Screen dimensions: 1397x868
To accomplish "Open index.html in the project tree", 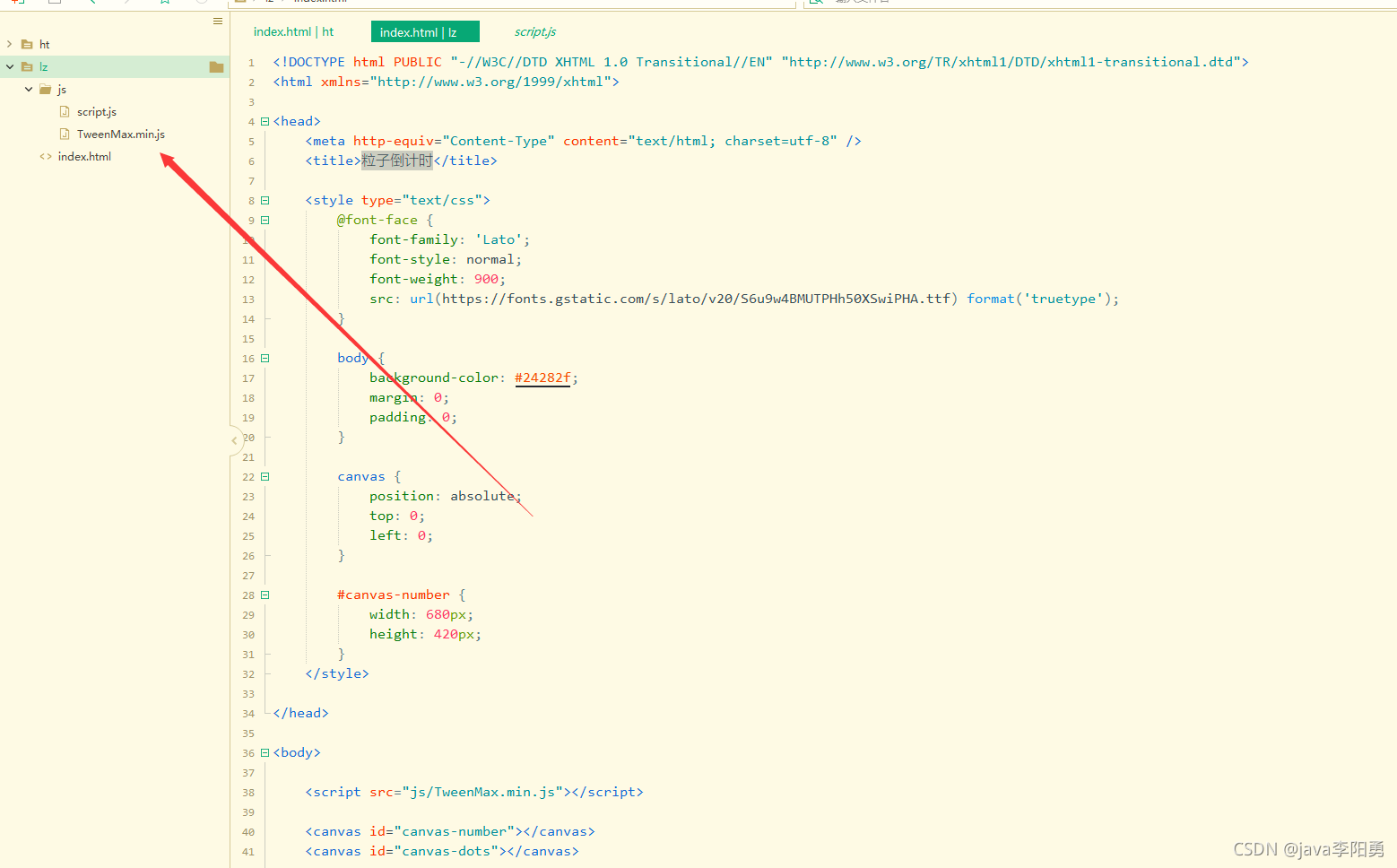I will [x=84, y=156].
